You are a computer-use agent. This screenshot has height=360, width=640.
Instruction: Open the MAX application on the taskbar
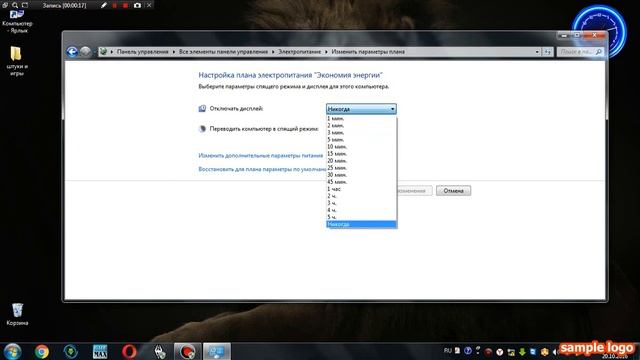pyautogui.click(x=100, y=351)
